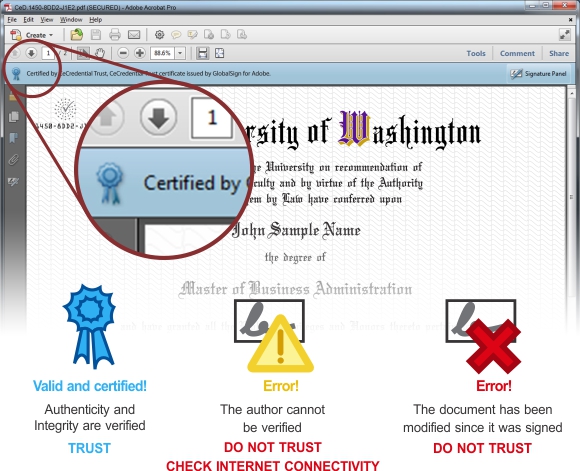580x471 pixels.
Task: Click the Print icon in toolbar
Action: [115, 35]
